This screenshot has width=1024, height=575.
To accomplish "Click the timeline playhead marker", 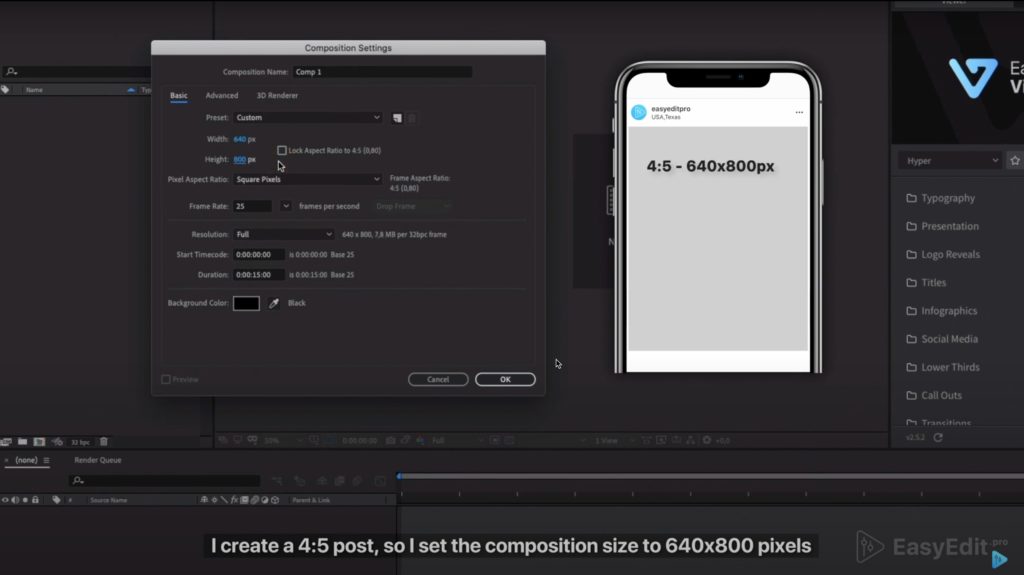I will [x=399, y=476].
